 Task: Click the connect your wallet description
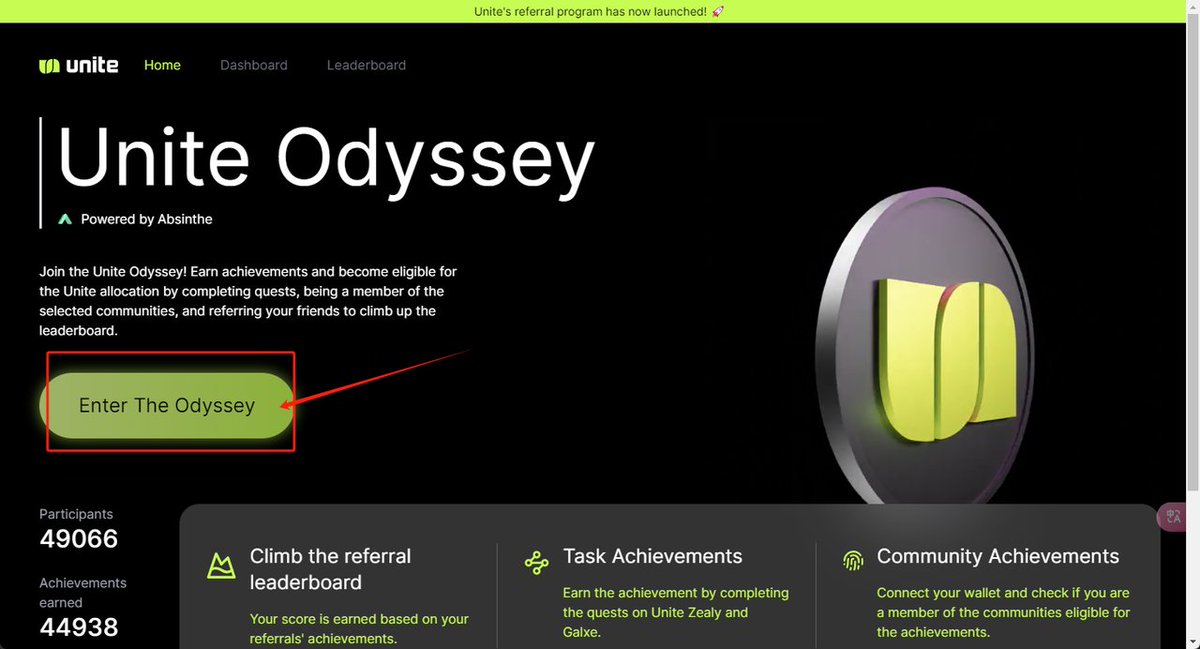[1004, 612]
